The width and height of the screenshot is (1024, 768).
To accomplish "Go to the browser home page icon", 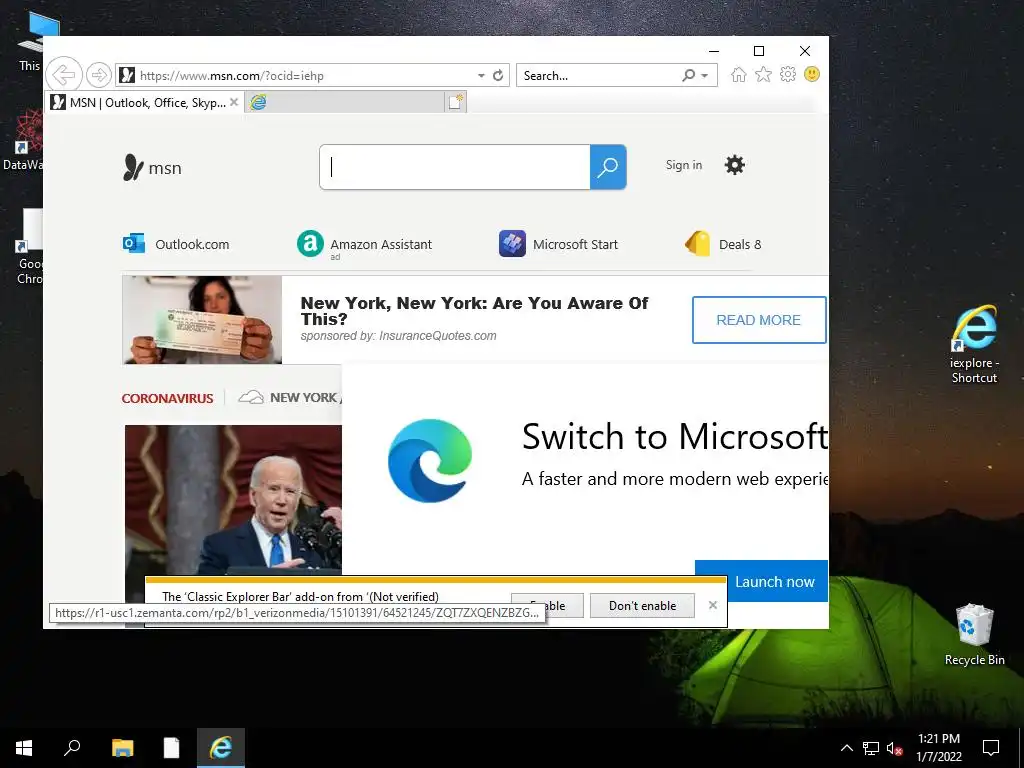I will tap(739, 74).
